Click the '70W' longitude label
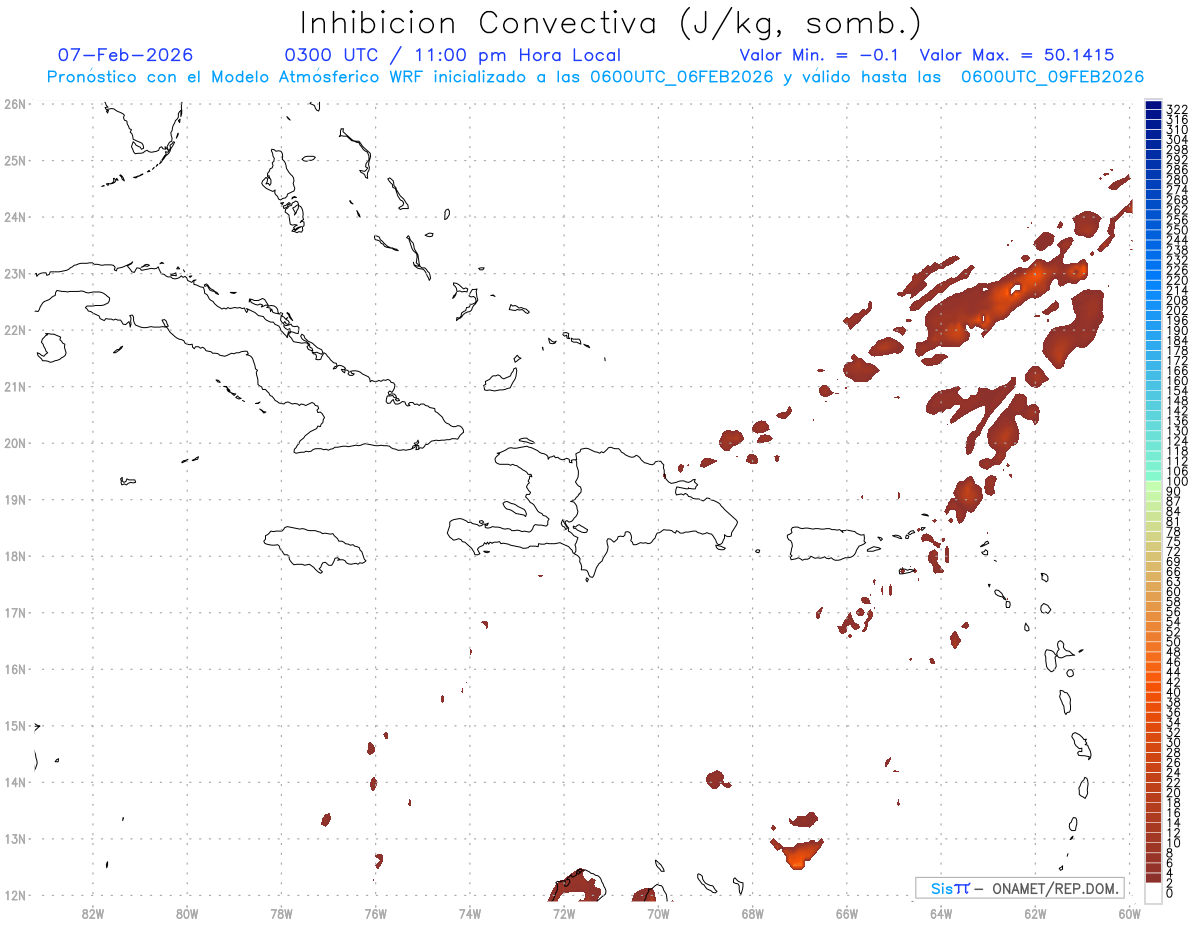This screenshot has height=927, width=1200. pos(658,913)
